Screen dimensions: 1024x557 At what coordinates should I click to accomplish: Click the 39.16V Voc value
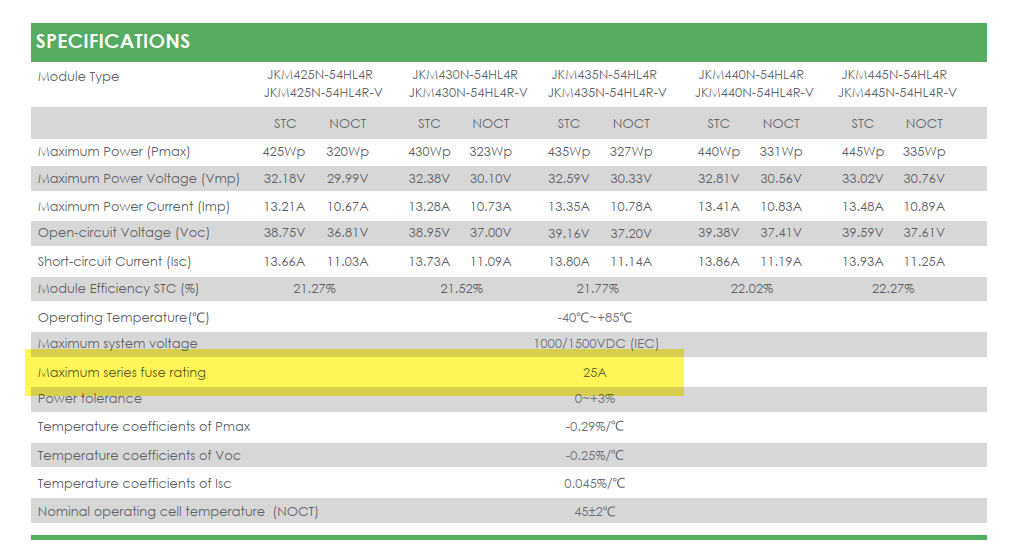point(569,233)
